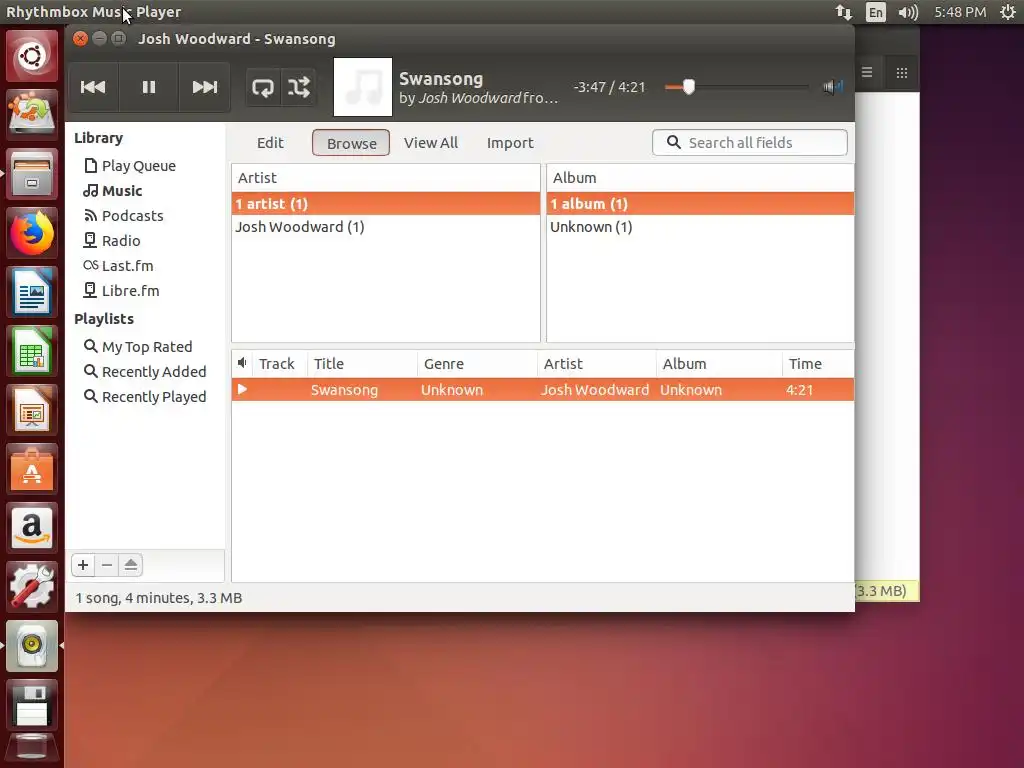Click Album list column header
Screen dimensions: 1024x768
700,178
